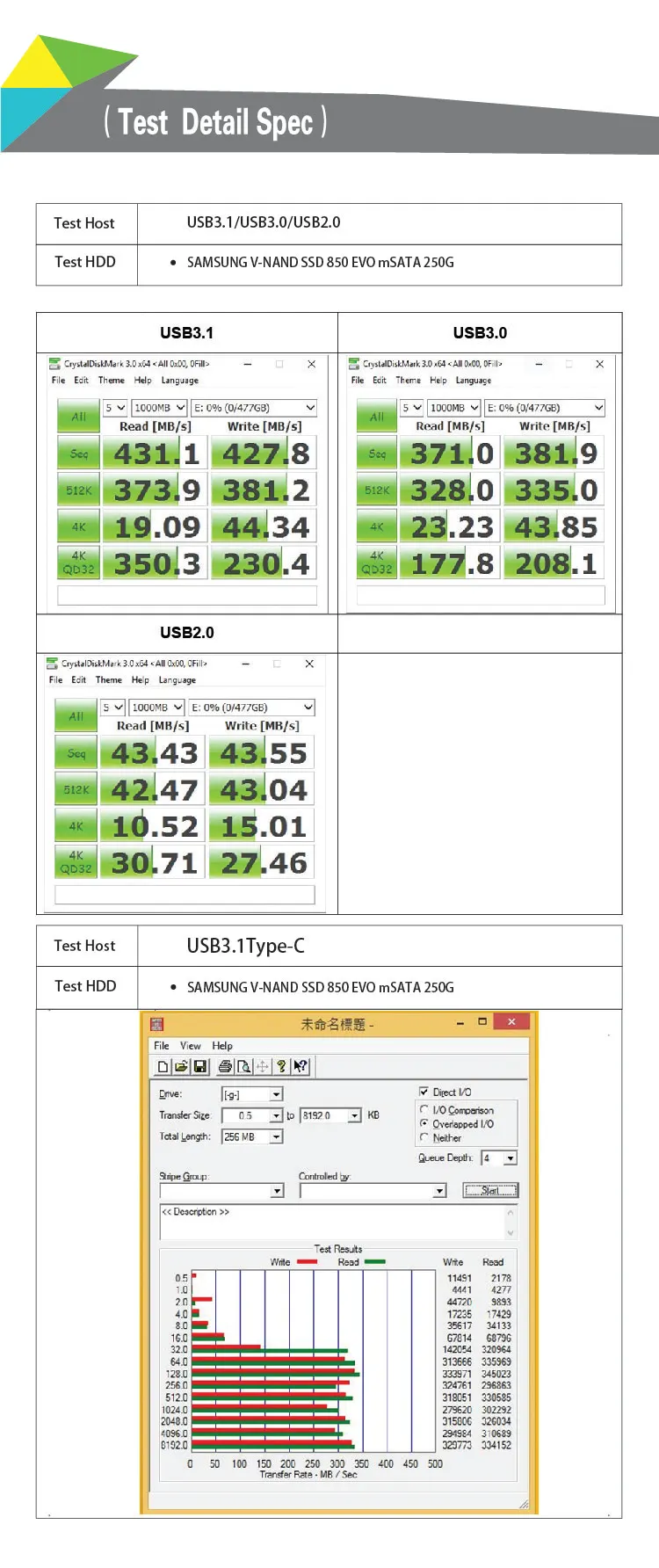659x1568 pixels.
Task: Close the ATTO benchmark window
Action: pos(511,1021)
